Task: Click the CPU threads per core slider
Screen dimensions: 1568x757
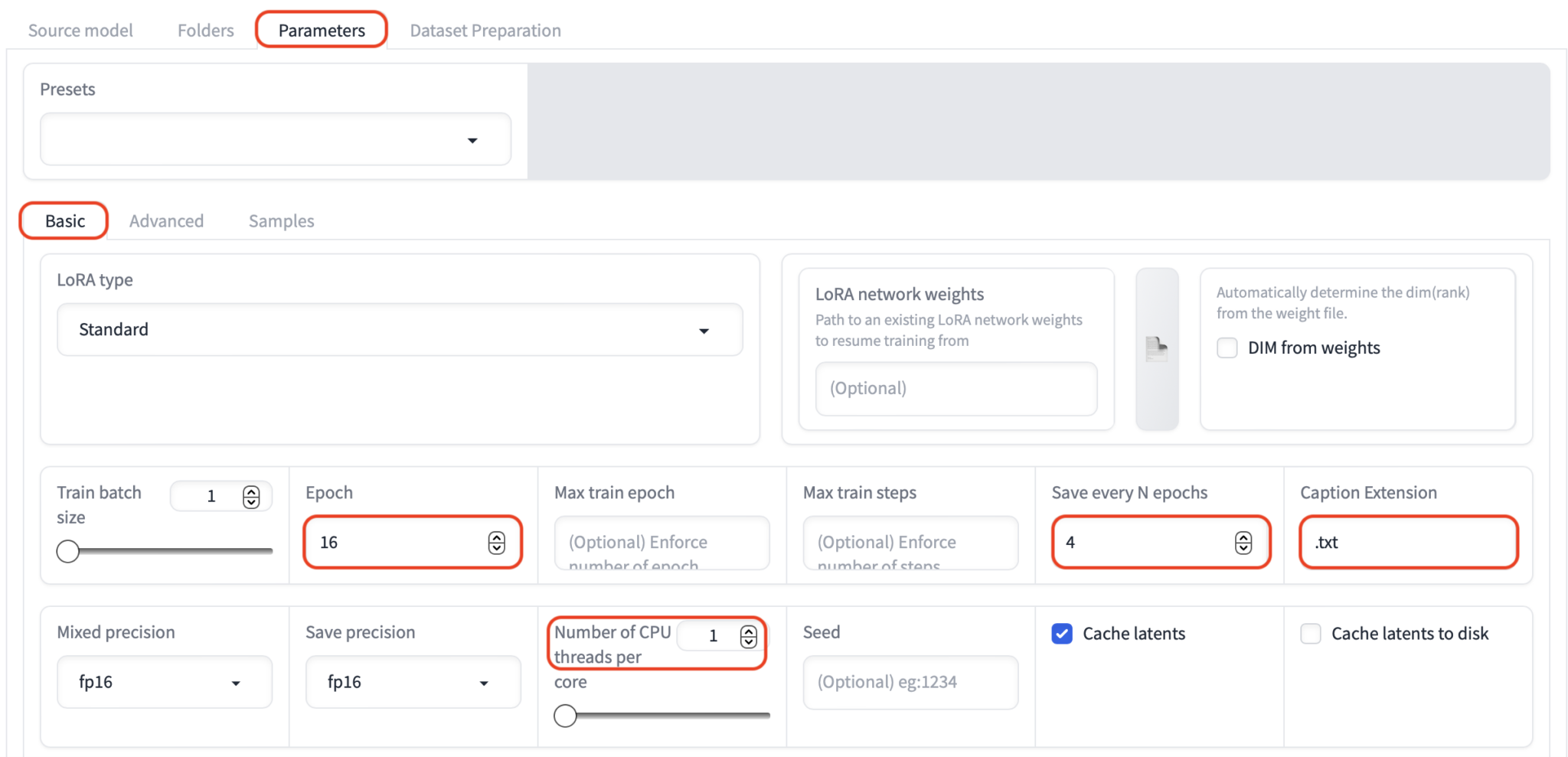Action: [x=566, y=716]
